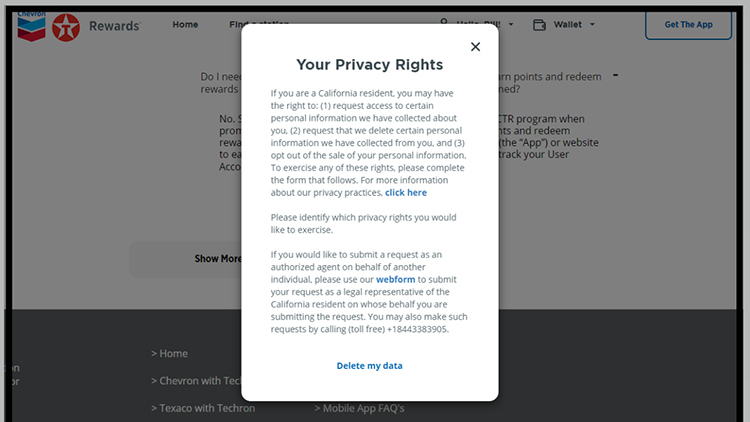The height and width of the screenshot is (422, 750).
Task: Click the Rewards header text
Action: 114,26
